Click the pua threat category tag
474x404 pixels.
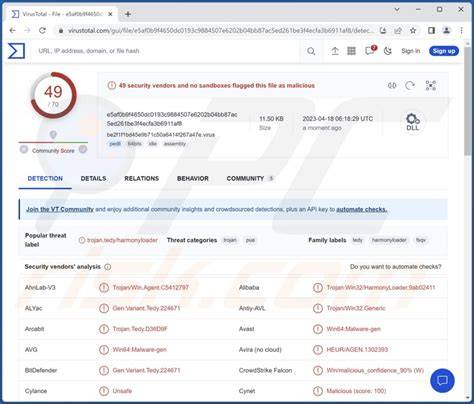[250, 240]
